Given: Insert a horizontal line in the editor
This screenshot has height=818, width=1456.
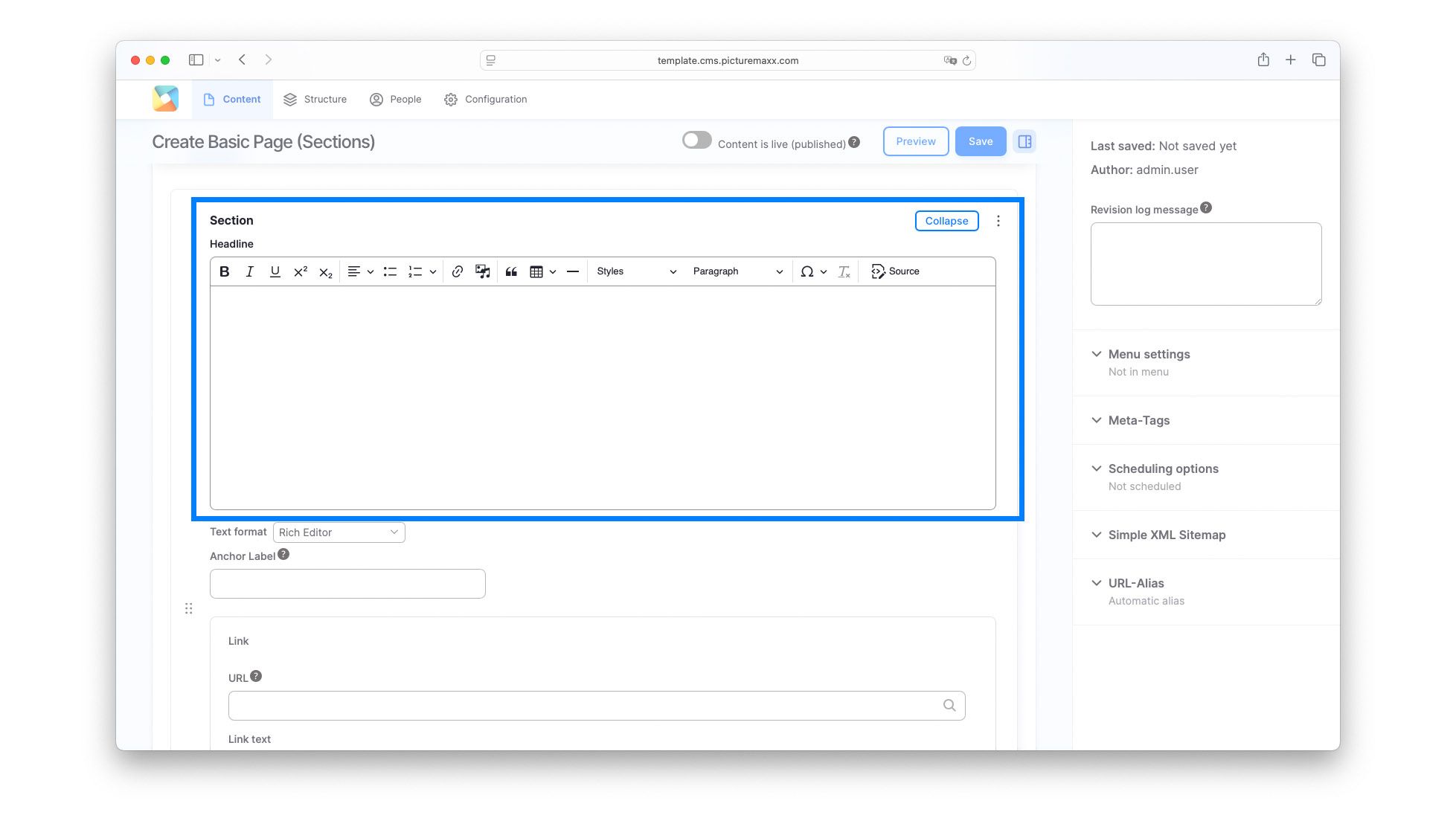Looking at the screenshot, I should [572, 271].
